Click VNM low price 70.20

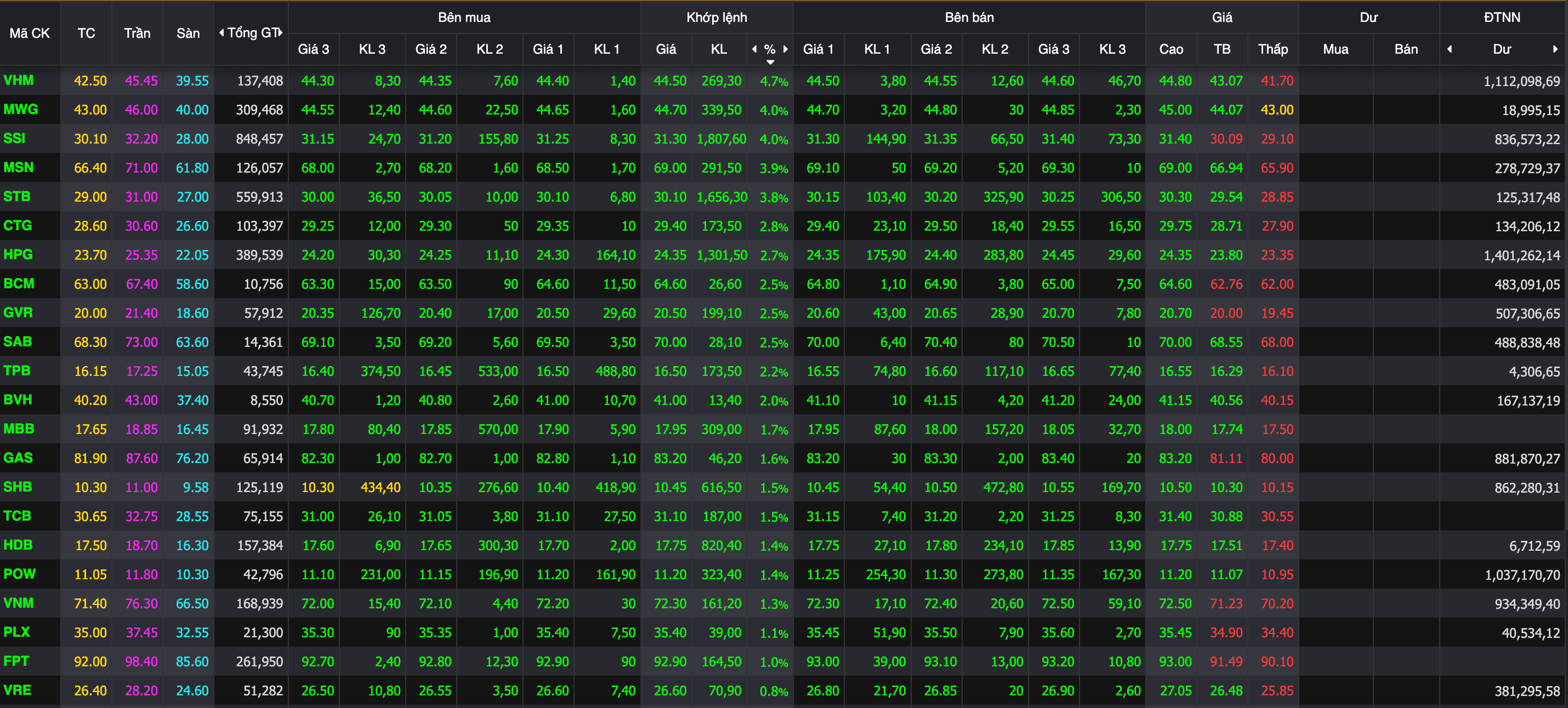pos(1276,604)
